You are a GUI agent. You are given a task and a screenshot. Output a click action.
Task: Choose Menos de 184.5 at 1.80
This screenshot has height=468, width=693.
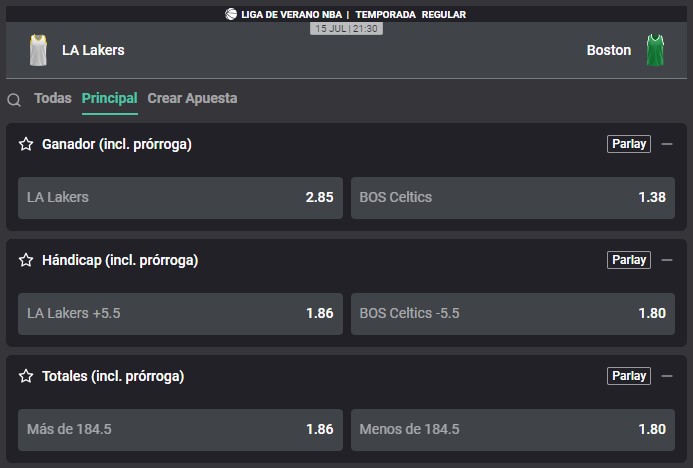coord(513,430)
